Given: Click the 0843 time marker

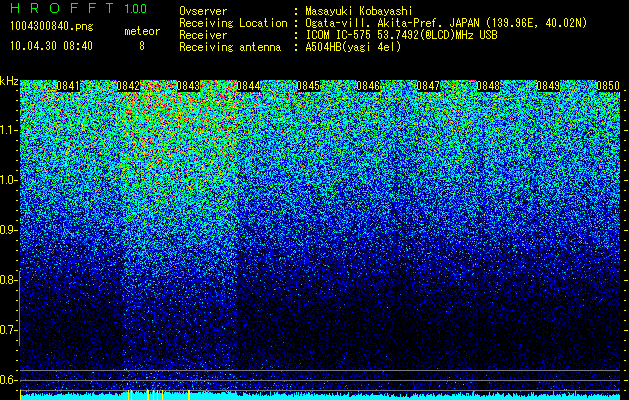Looking at the screenshot, I should [188, 86].
